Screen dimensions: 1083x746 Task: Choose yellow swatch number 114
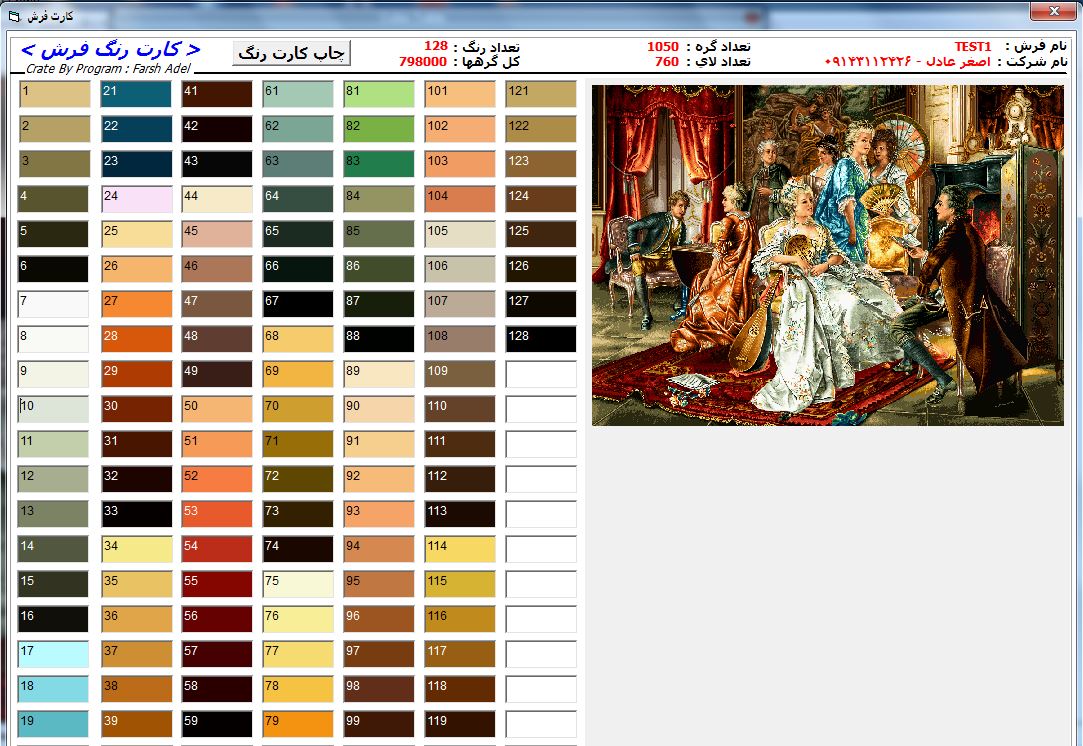tap(459, 549)
